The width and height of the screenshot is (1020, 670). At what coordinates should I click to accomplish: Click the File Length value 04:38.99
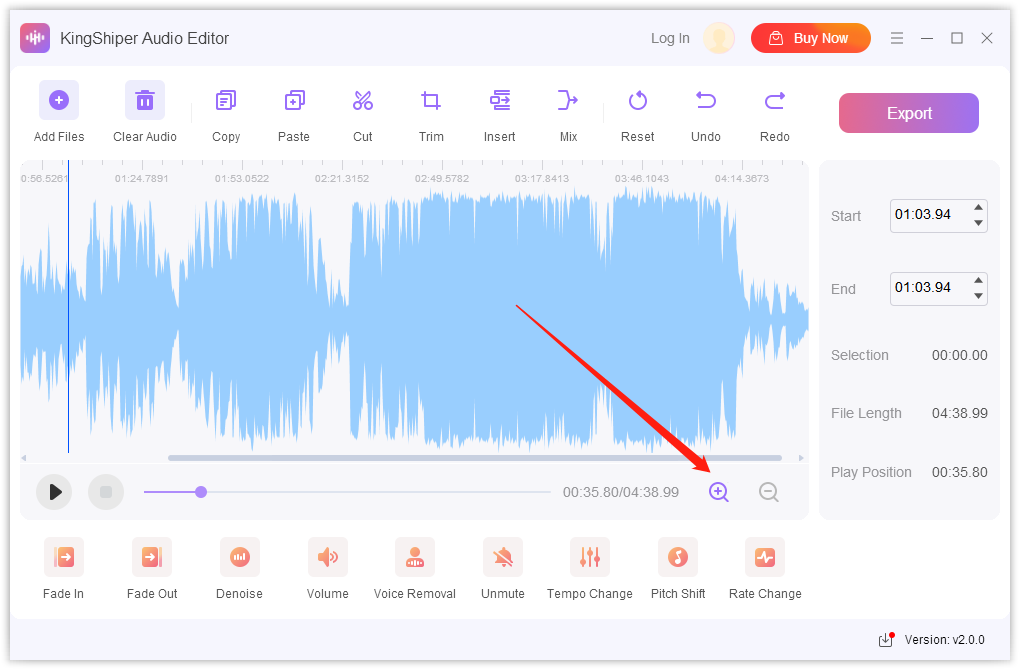(x=960, y=414)
